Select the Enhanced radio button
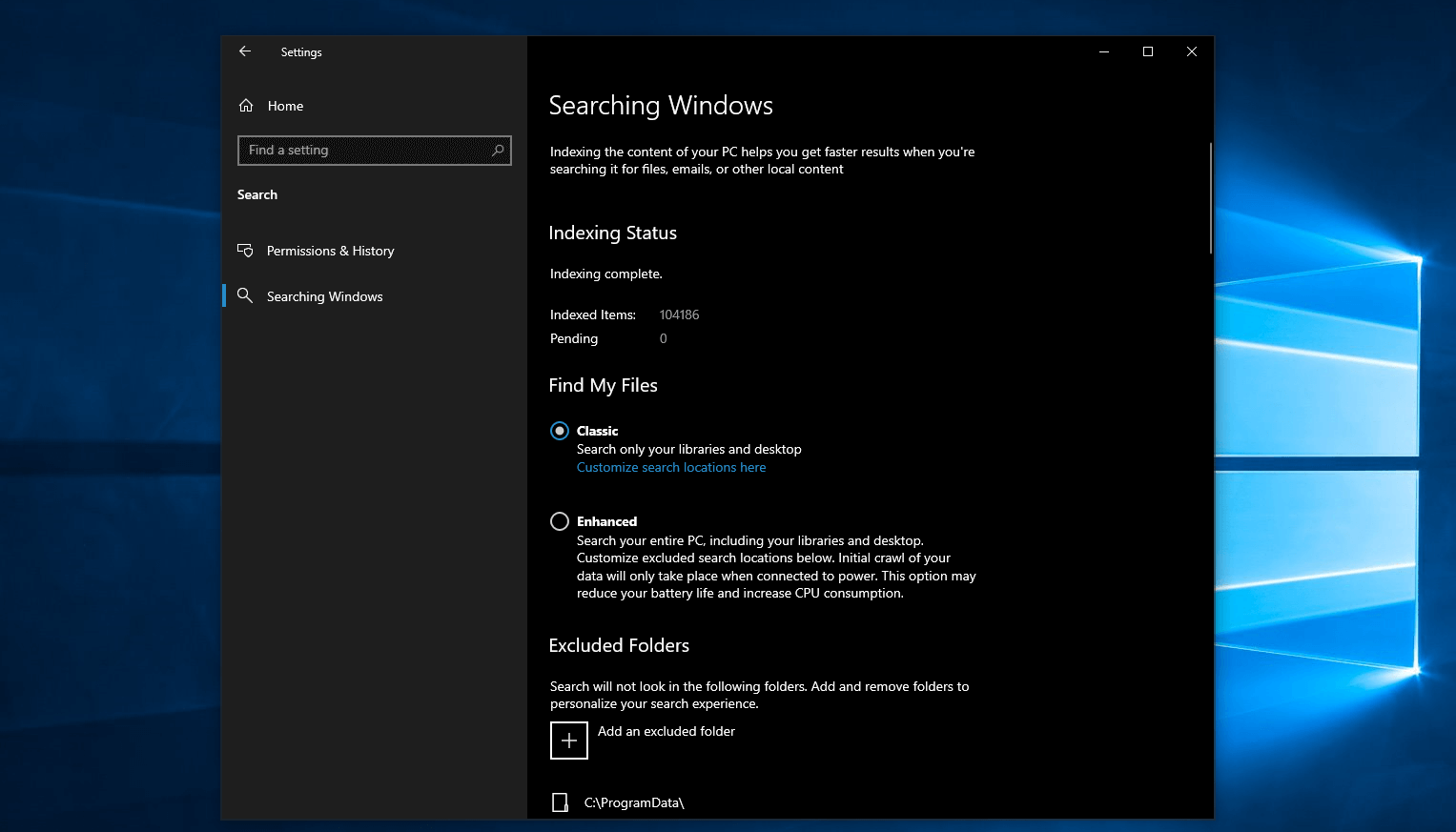This screenshot has height=832, width=1456. coord(560,521)
